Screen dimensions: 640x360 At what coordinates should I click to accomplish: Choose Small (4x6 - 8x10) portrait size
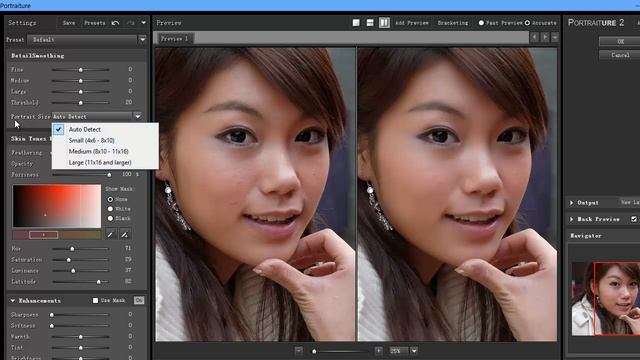coord(105,140)
